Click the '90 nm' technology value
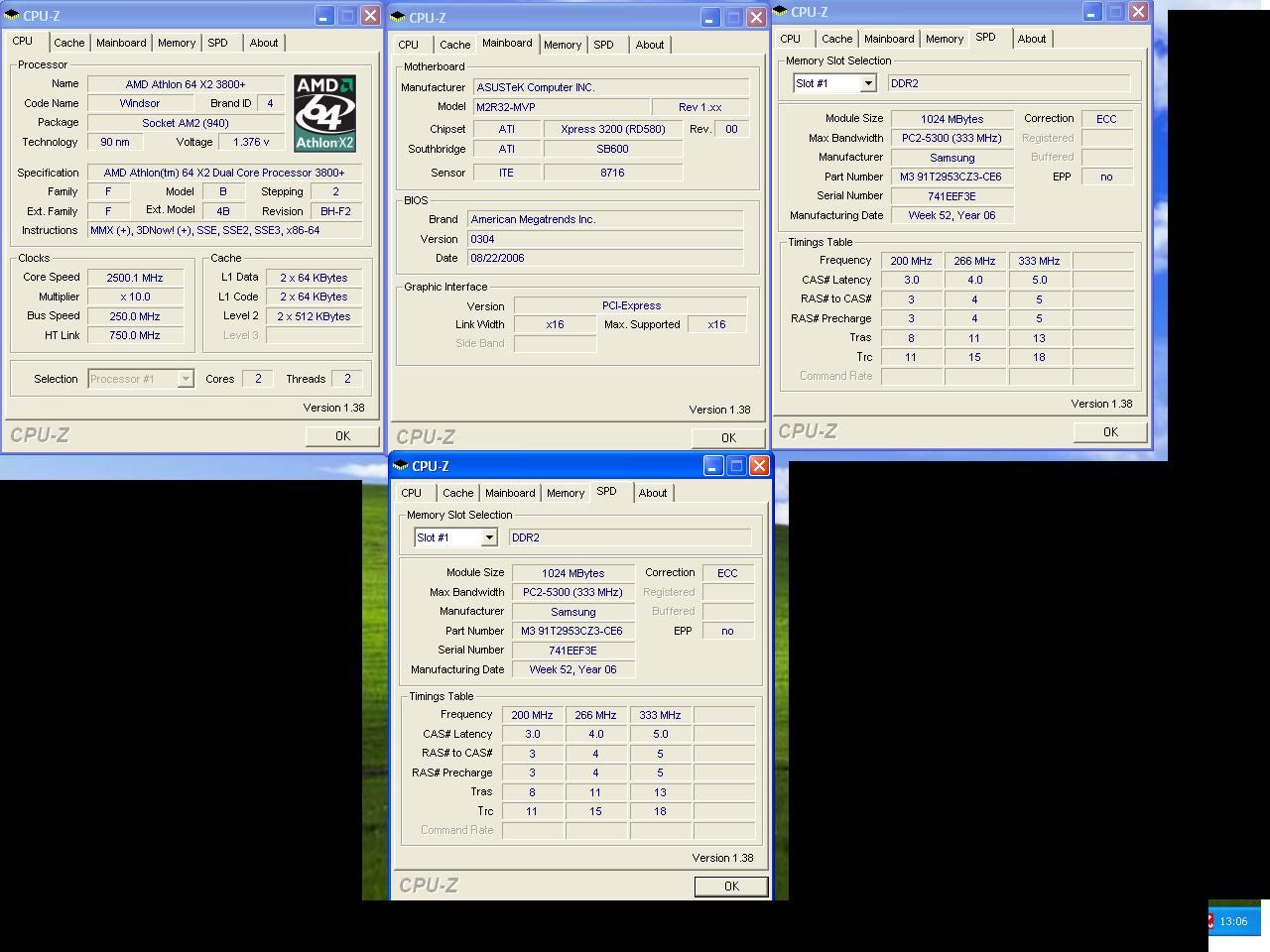This screenshot has height=952, width=1270. (115, 142)
